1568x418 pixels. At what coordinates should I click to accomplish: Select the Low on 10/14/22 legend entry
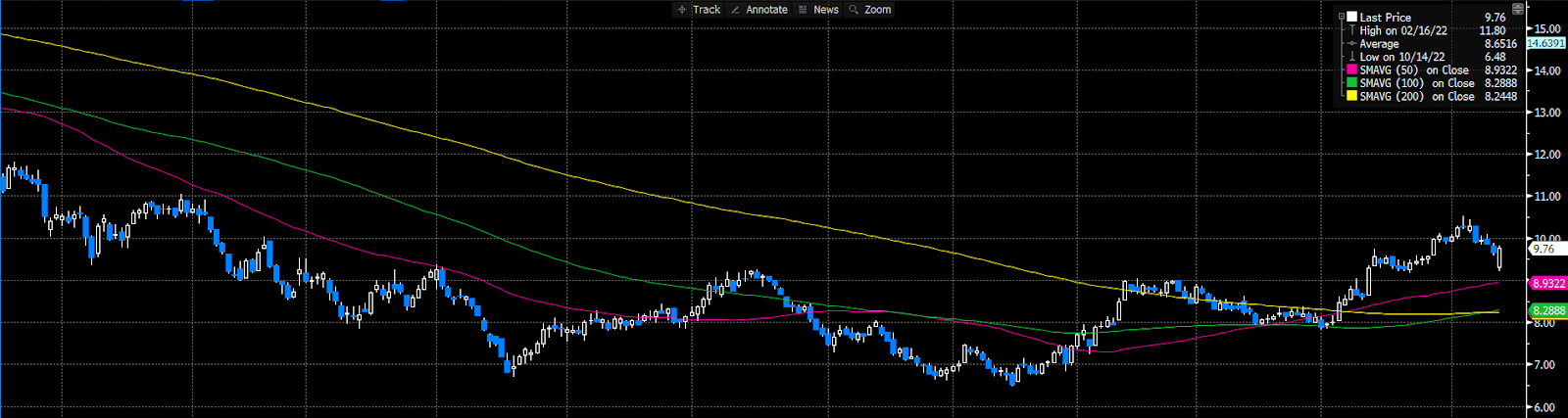1401,57
